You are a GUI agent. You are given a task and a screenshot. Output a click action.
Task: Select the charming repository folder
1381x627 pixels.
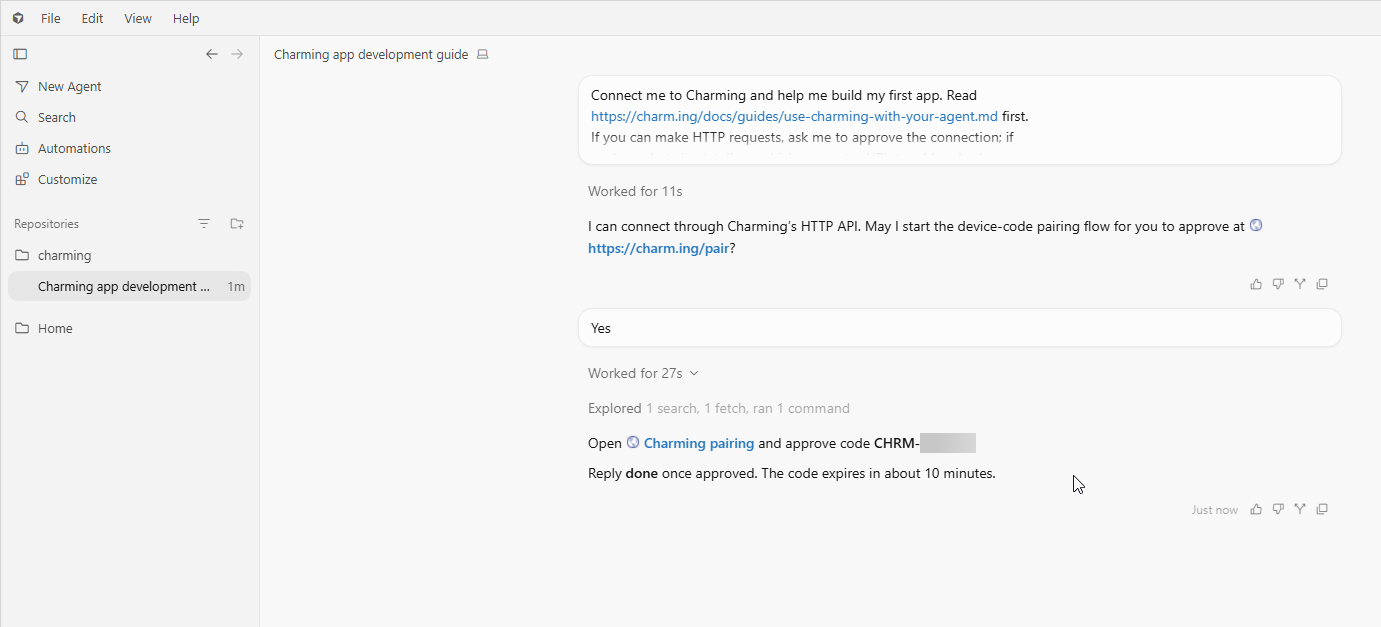point(129,255)
